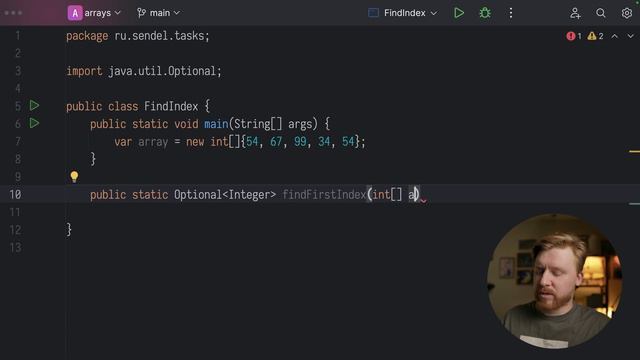
Task: Open the FindIndex run configuration dropdown
Action: [402, 13]
